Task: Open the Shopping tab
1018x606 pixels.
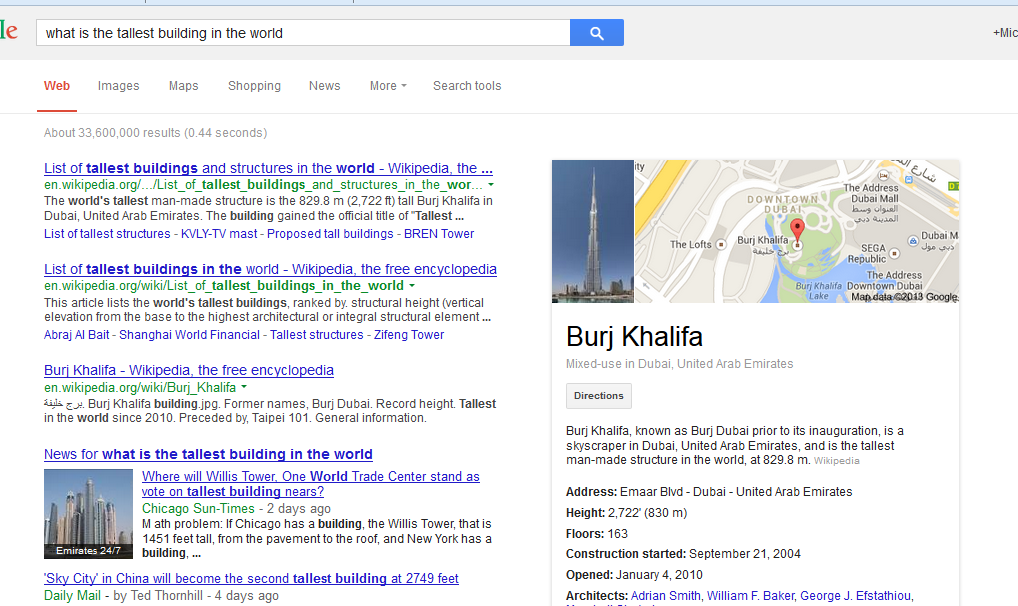Action: 254,86
